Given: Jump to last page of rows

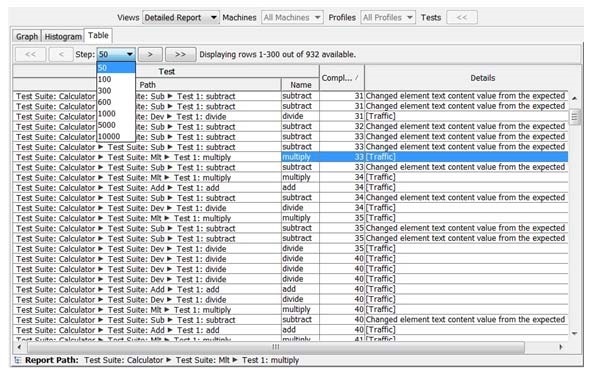Looking at the screenshot, I should click(x=180, y=54).
